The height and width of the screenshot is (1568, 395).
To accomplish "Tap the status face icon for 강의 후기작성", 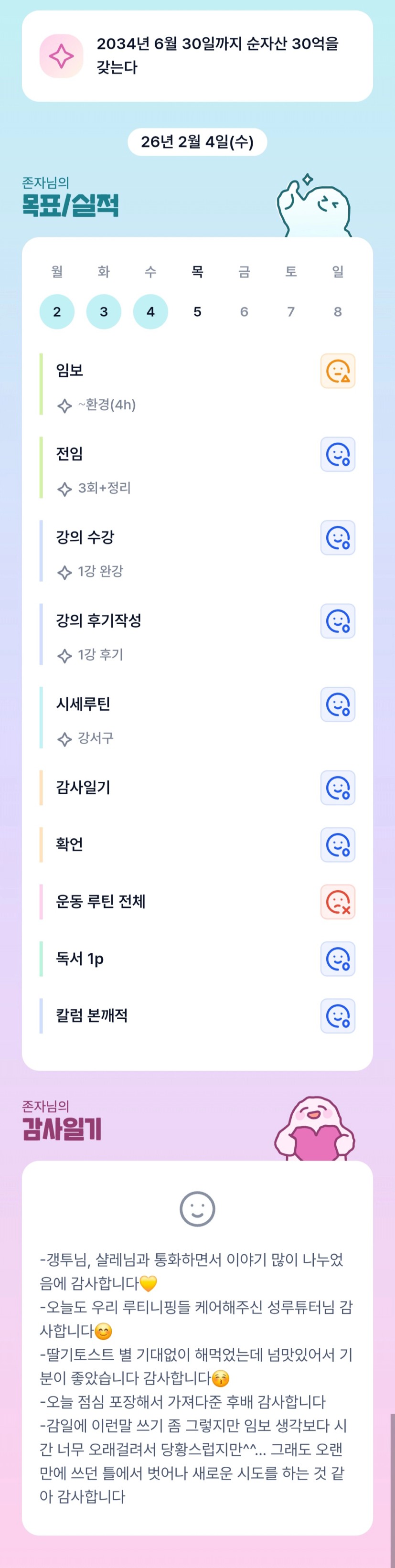I will click(x=338, y=621).
